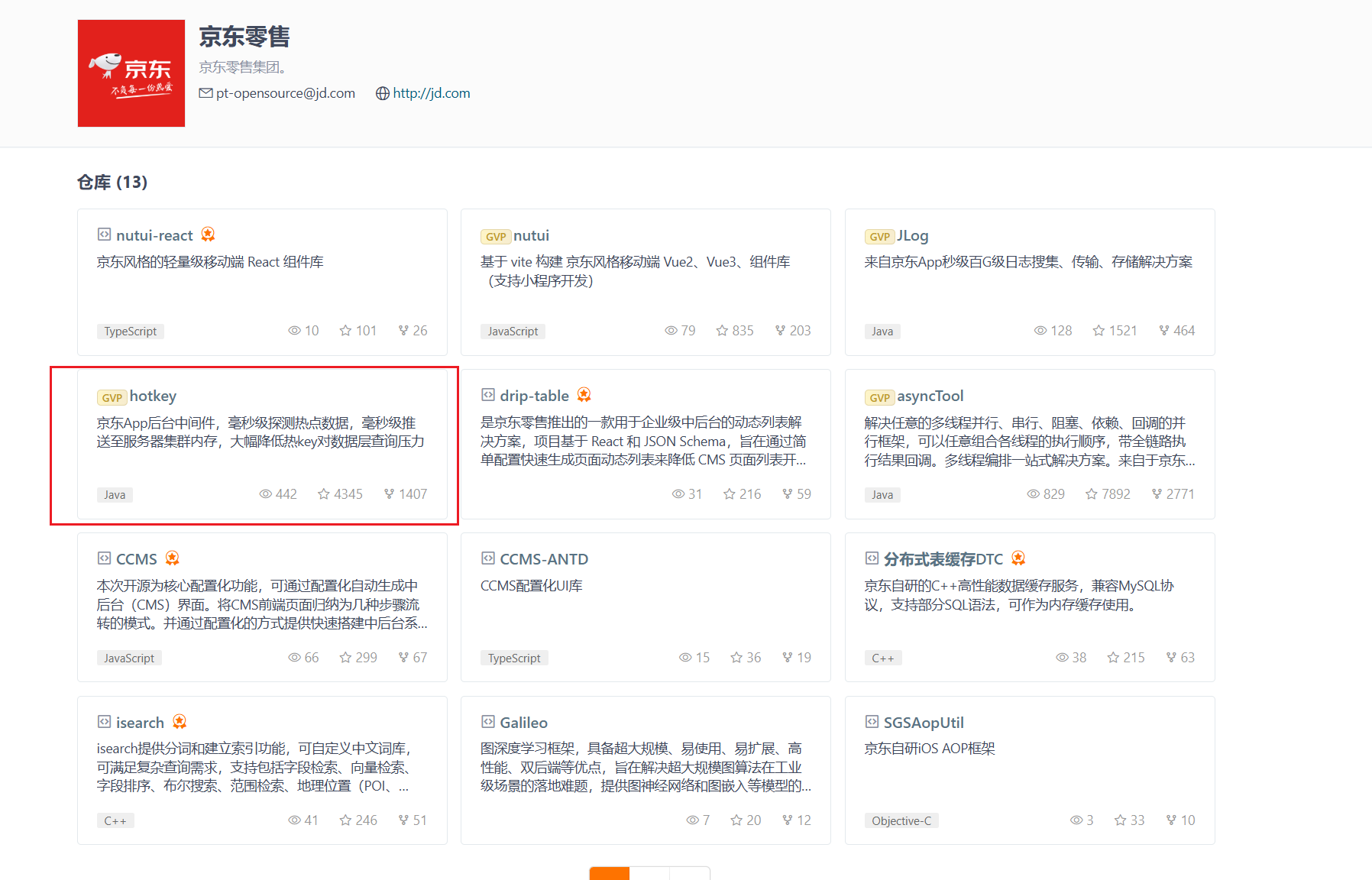Click the eye watch icon on the JLog card
The image size is (1372, 880).
(x=1040, y=331)
